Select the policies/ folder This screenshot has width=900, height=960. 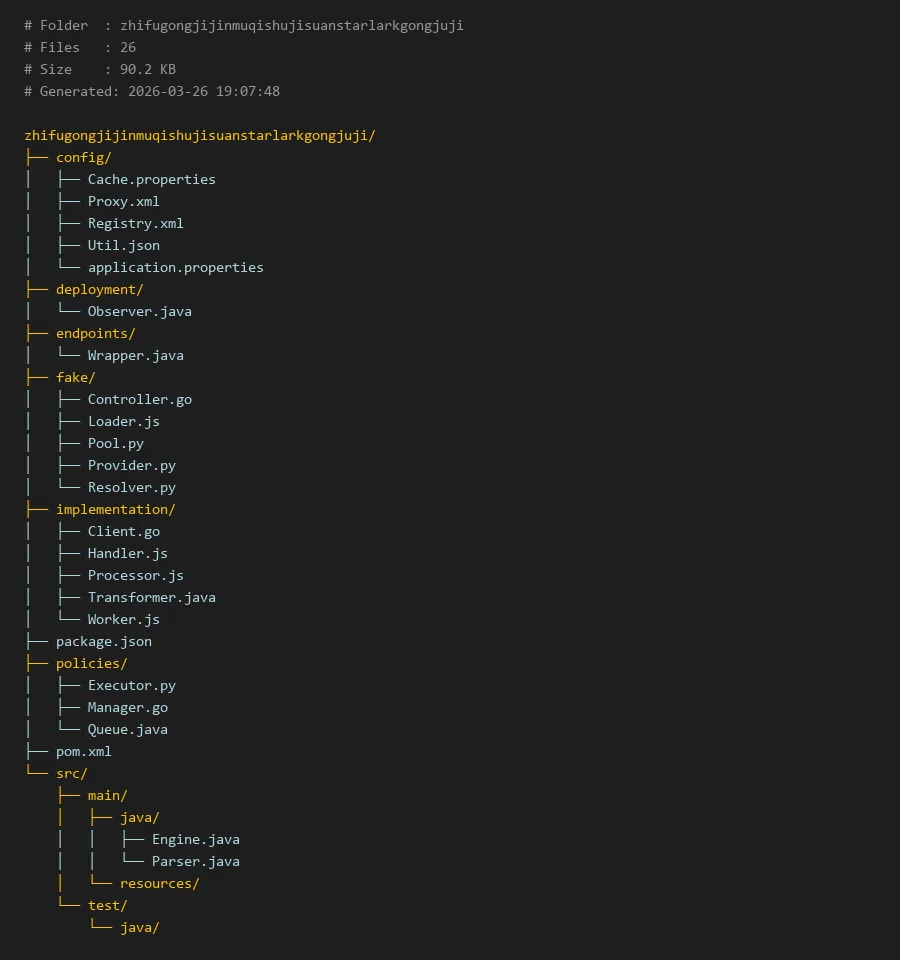point(91,663)
